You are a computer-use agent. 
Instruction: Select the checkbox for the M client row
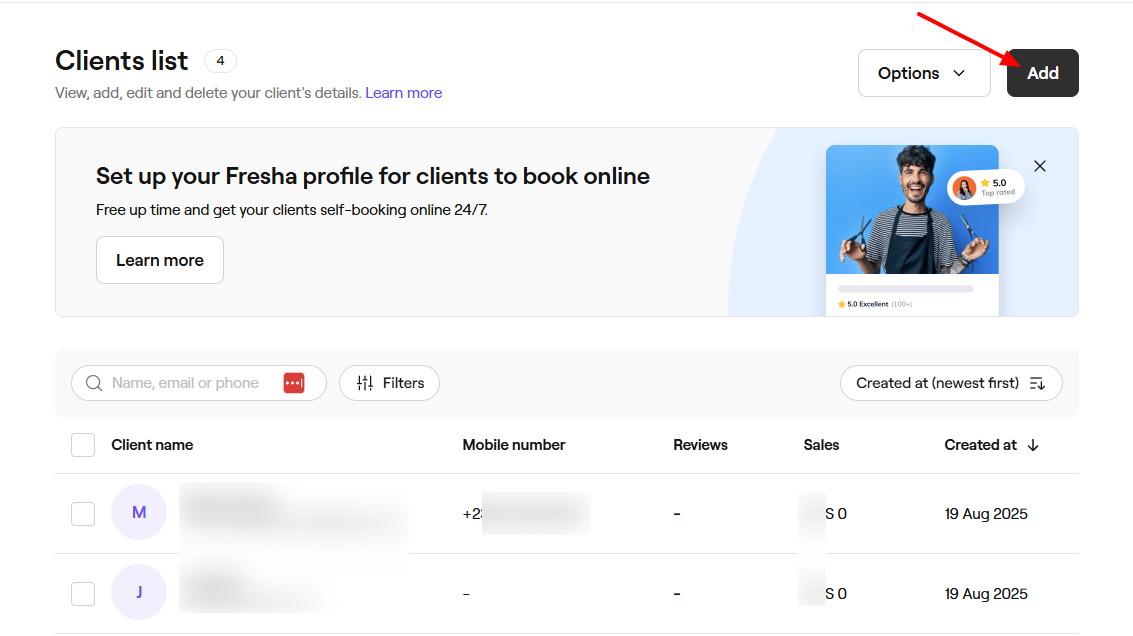point(83,514)
